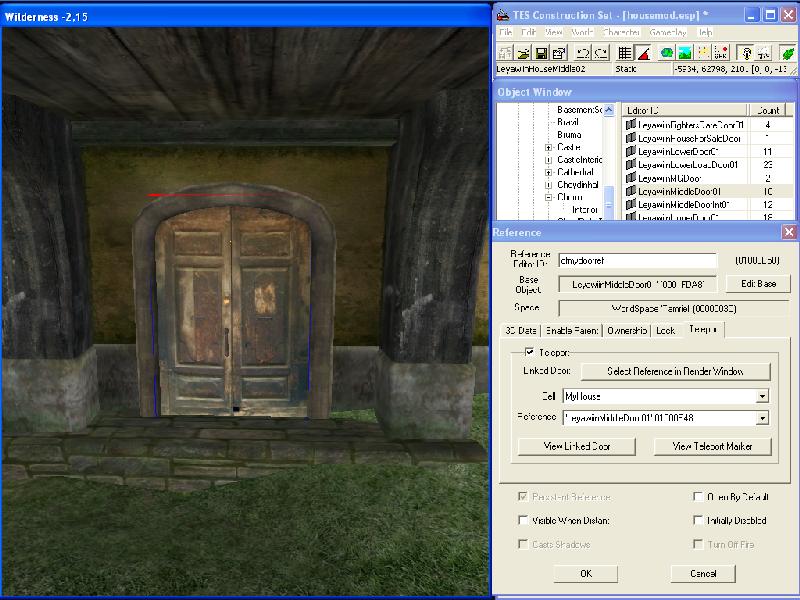Click the Fog toggle toolbar icon
The image size is (800, 600).
(764, 53)
